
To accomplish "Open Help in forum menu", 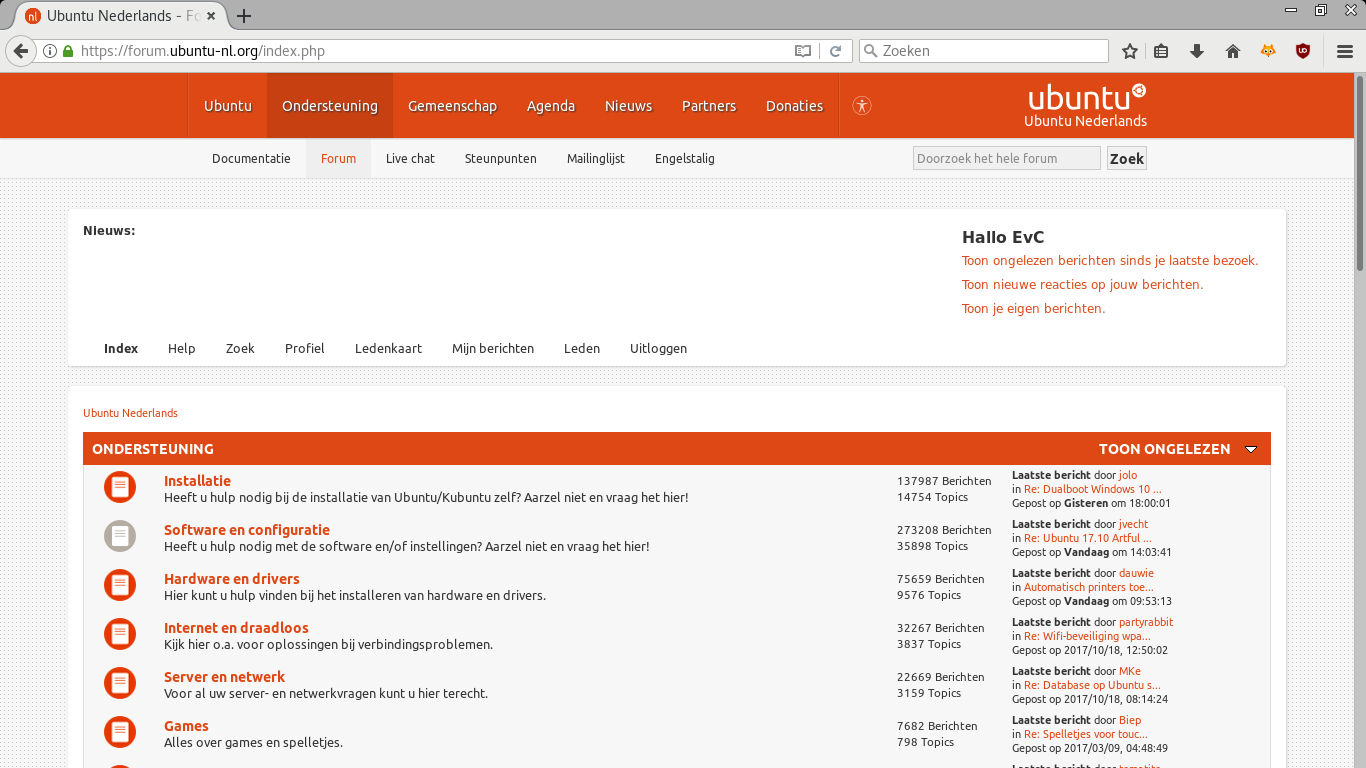I will tap(181, 349).
